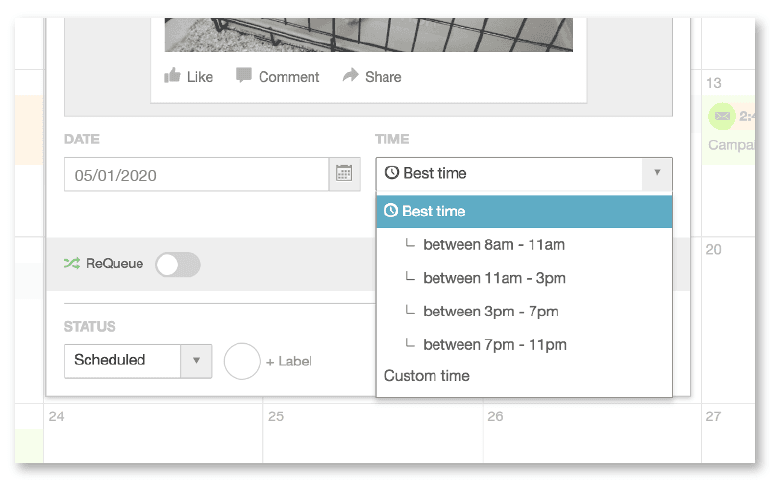
Task: Click the date field showing 05/01/2020
Action: tap(196, 174)
